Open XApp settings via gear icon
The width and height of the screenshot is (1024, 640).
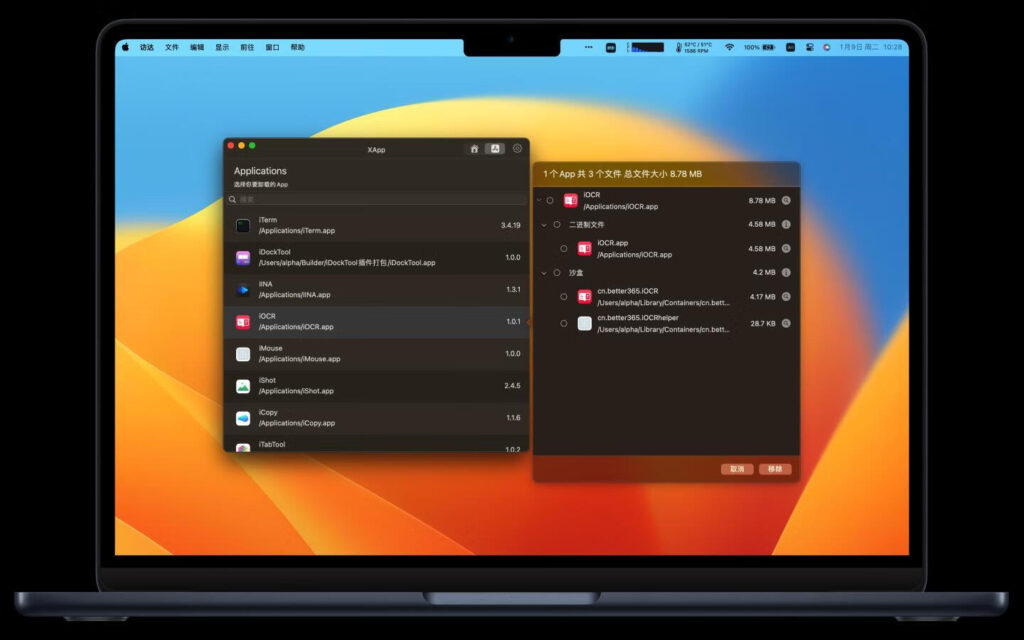coord(517,148)
